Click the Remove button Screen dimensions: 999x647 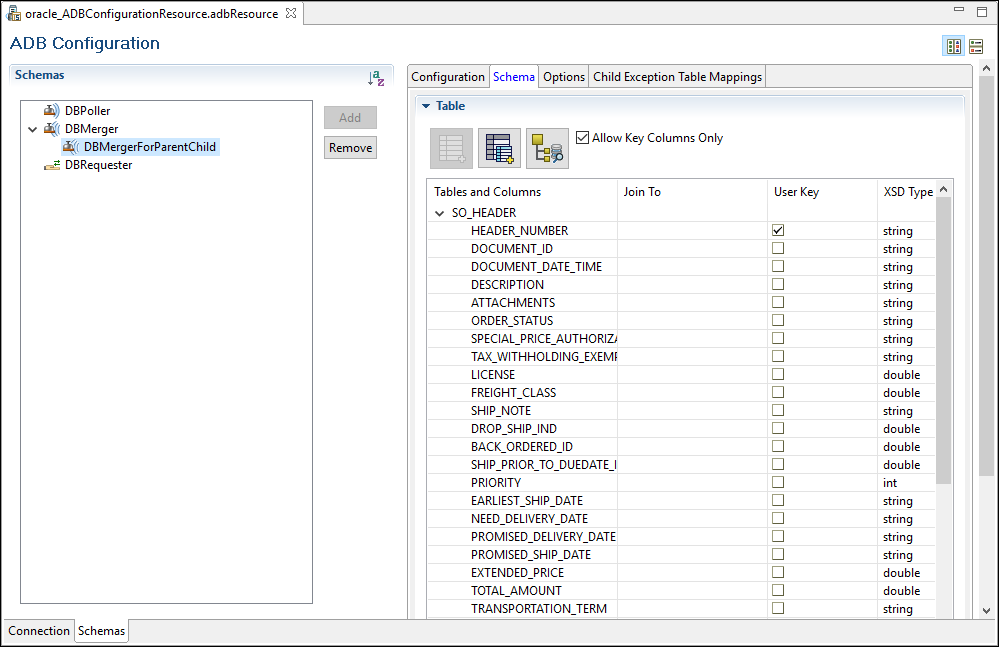click(350, 147)
